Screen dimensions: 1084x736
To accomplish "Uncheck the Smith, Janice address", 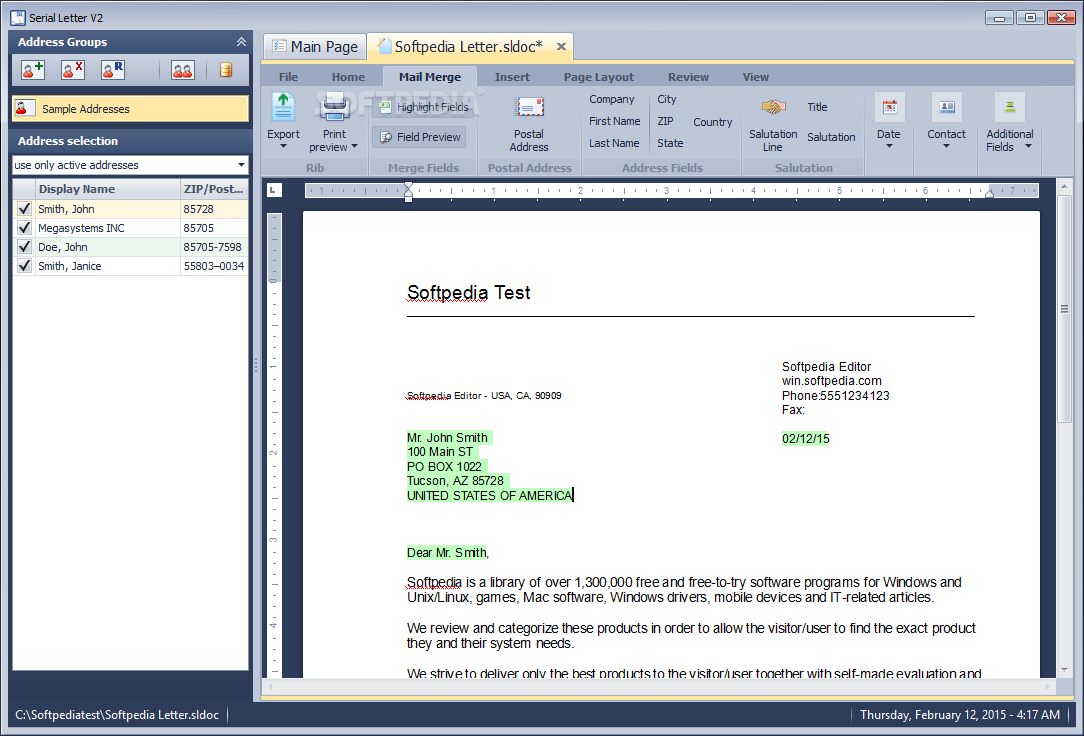I will click(x=25, y=265).
